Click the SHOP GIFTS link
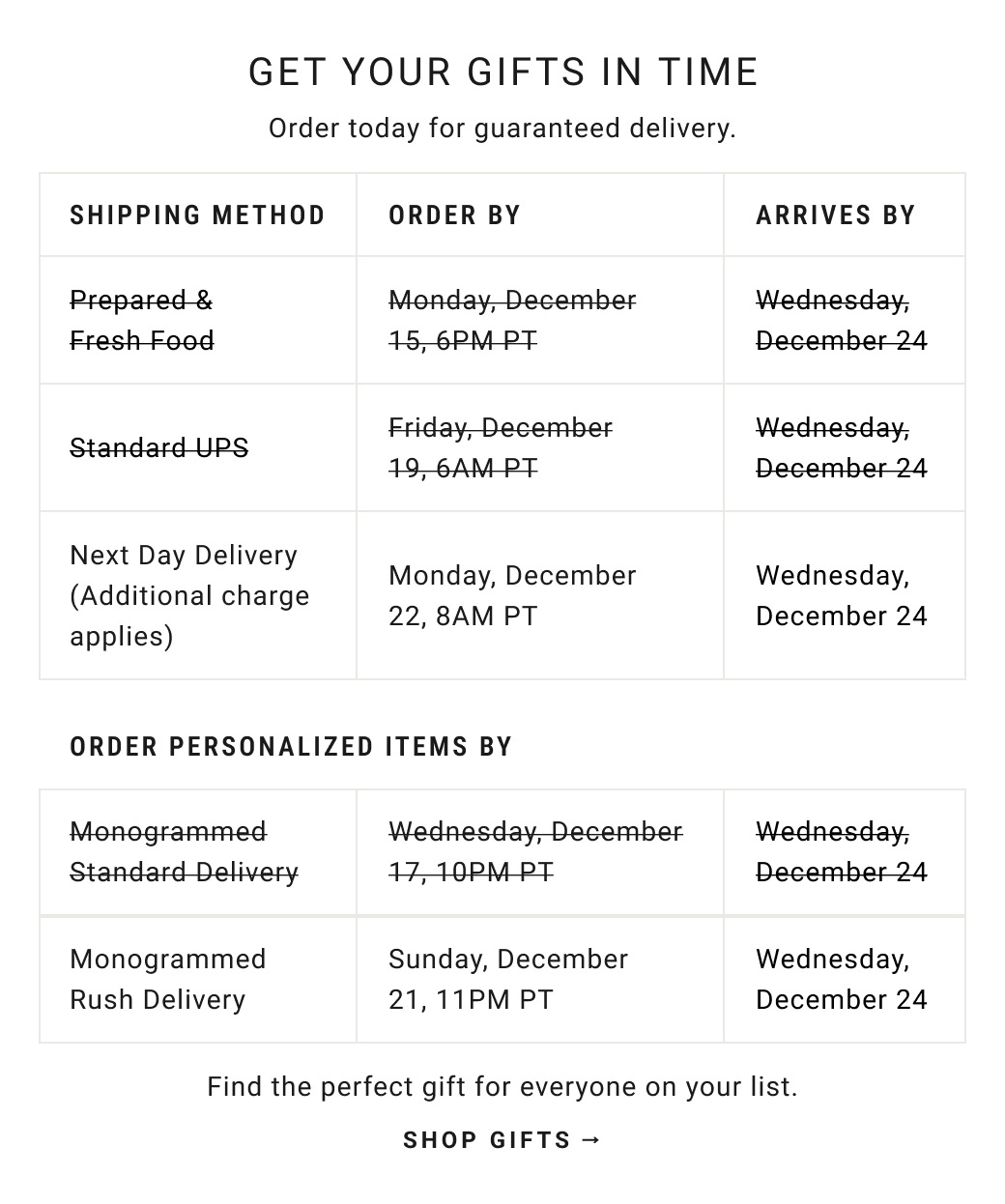1005x1204 pixels. (487, 1140)
